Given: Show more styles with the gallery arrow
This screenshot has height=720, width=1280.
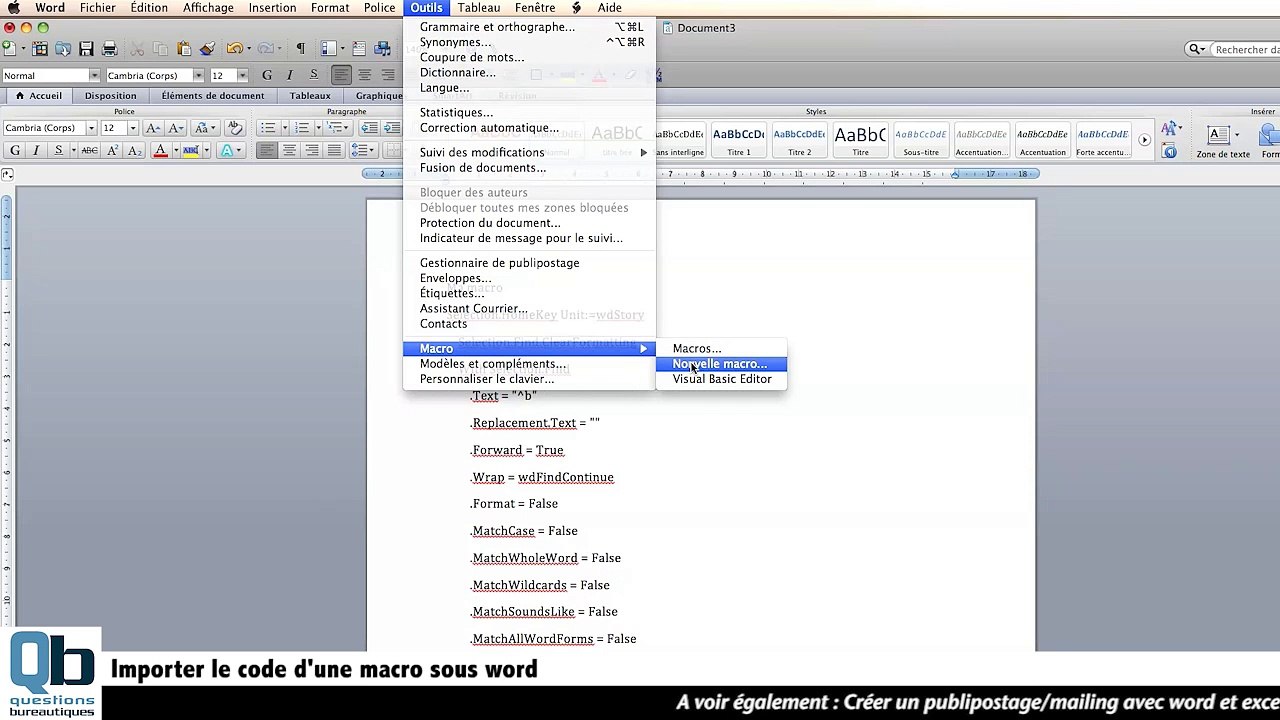Looking at the screenshot, I should coord(1145,140).
